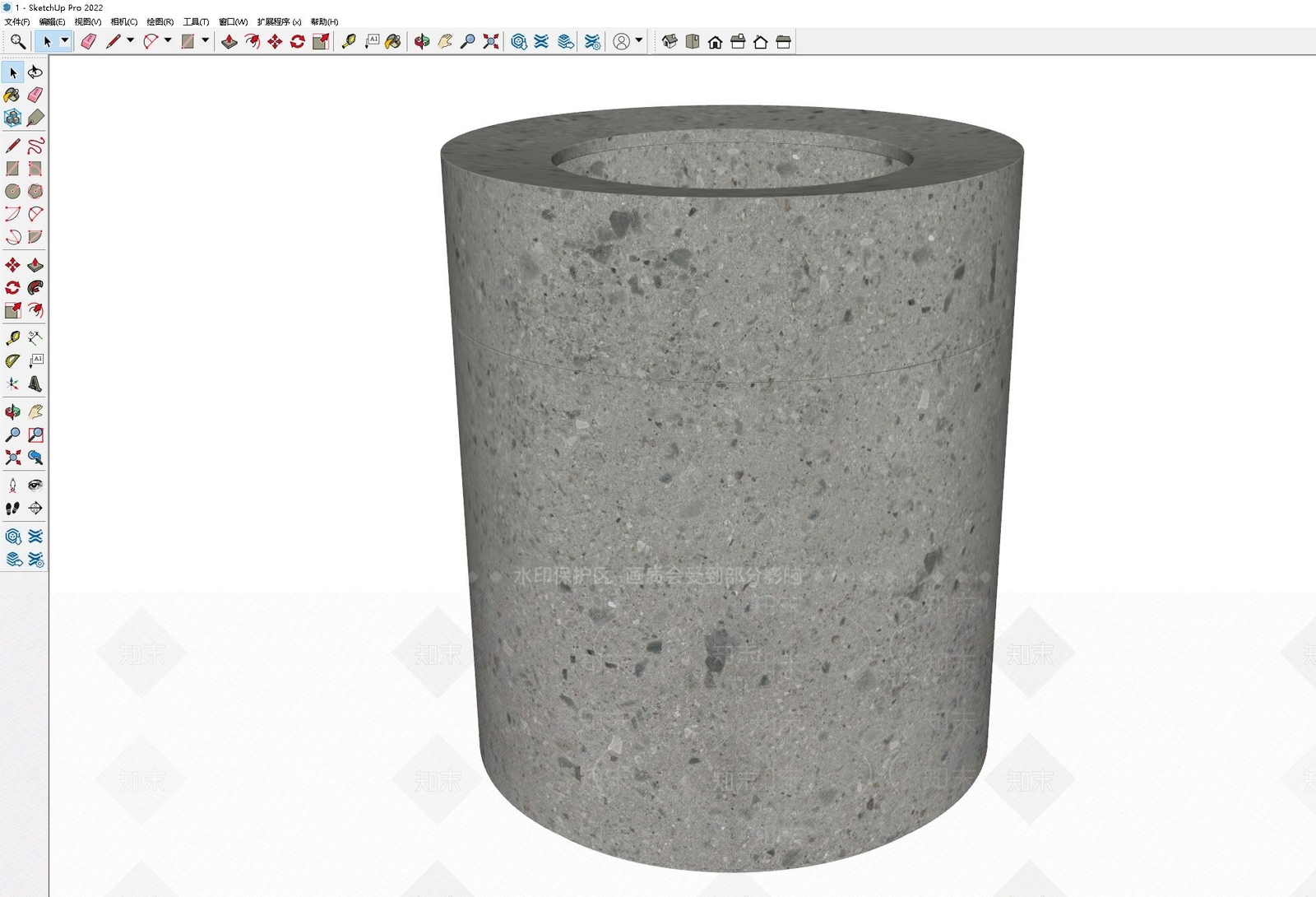1316x897 pixels.
Task: Expand the Shape tool dropdown arrow in top toolbar
Action: click(x=206, y=40)
